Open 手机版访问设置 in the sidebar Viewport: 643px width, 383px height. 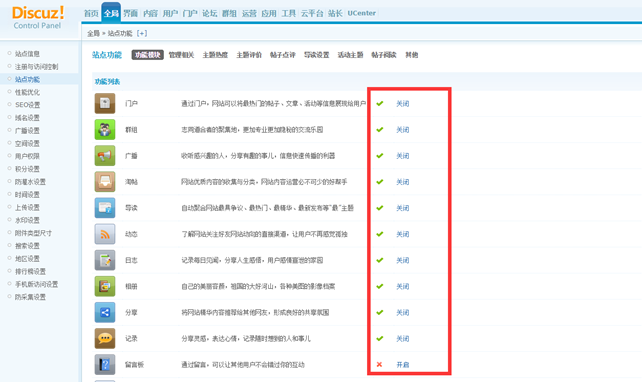[36, 284]
